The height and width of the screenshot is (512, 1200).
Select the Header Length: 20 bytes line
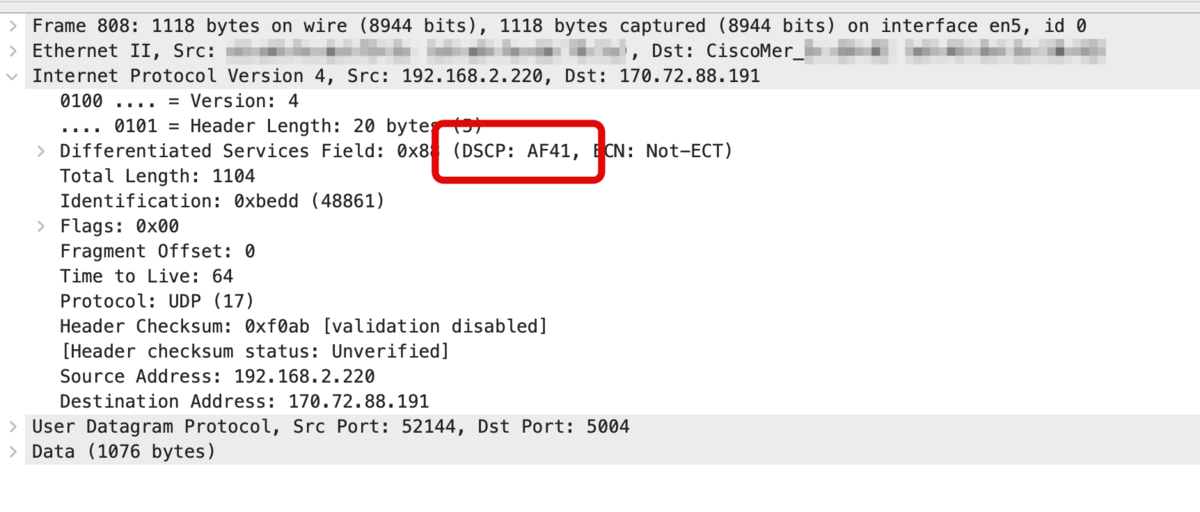pyautogui.click(x=271, y=126)
